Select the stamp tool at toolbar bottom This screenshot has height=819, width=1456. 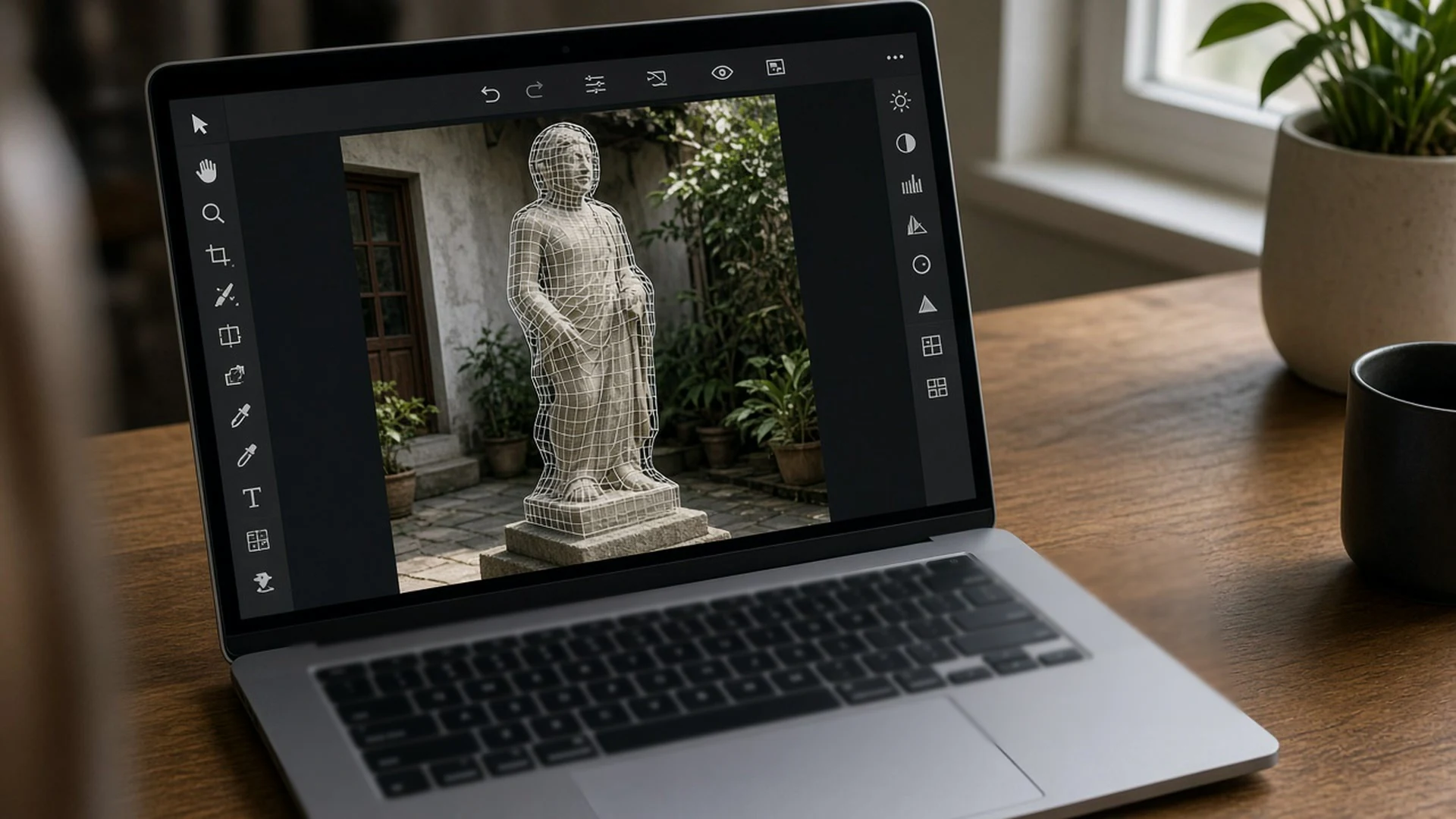click(263, 582)
